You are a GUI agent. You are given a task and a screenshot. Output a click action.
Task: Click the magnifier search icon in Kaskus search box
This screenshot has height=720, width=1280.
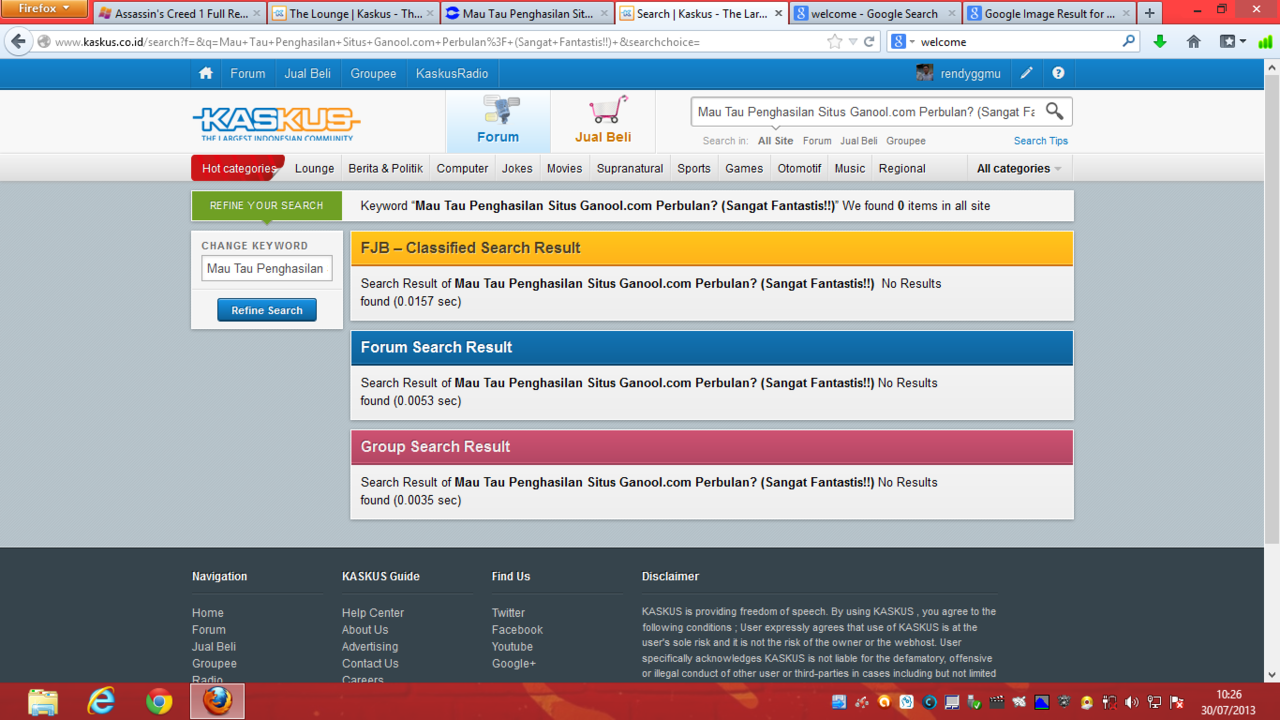click(x=1055, y=111)
